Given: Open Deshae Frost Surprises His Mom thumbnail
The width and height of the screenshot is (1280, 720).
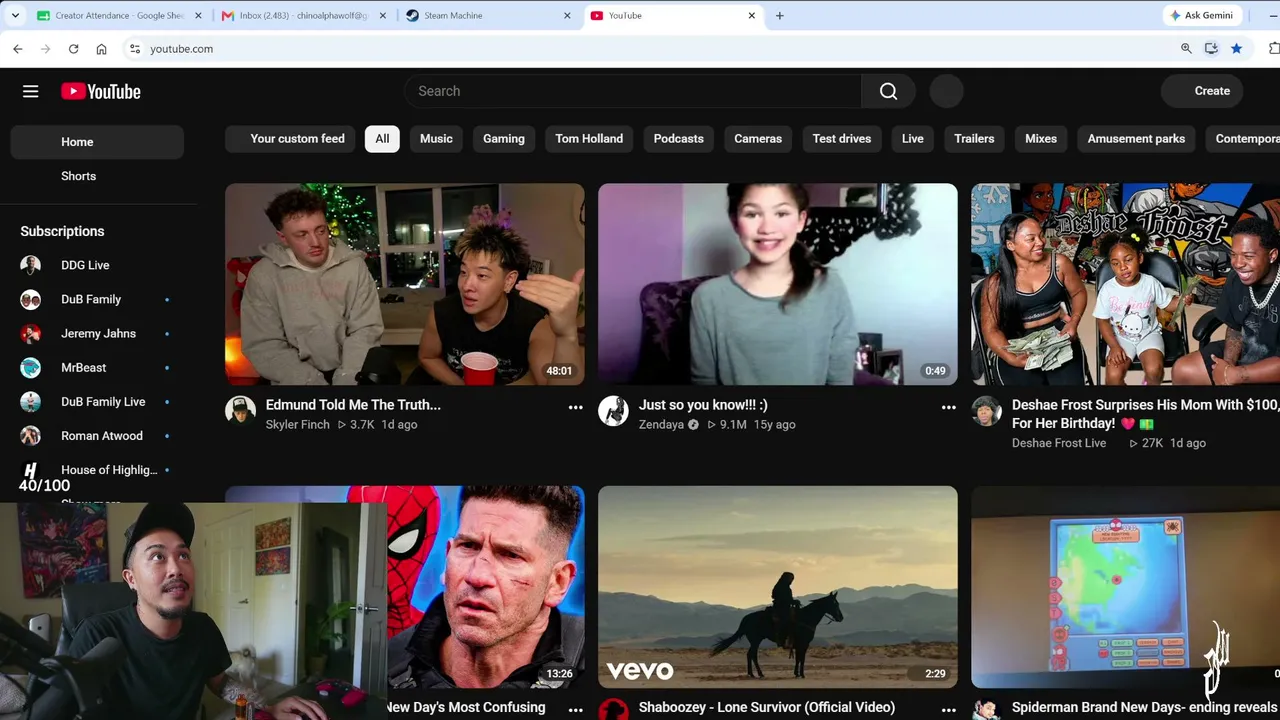Looking at the screenshot, I should tap(1125, 284).
